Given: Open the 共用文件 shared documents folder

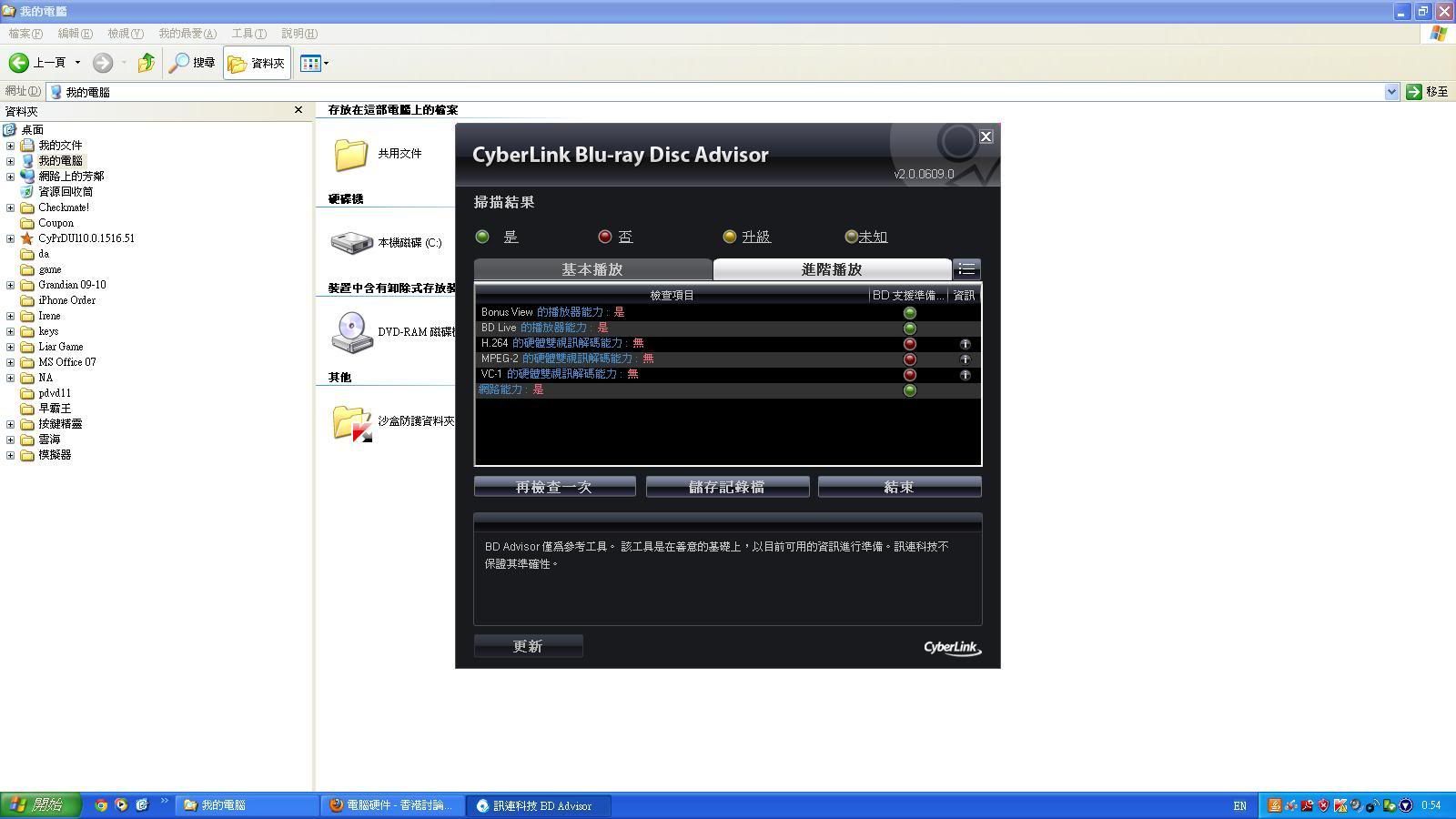Looking at the screenshot, I should click(350, 154).
